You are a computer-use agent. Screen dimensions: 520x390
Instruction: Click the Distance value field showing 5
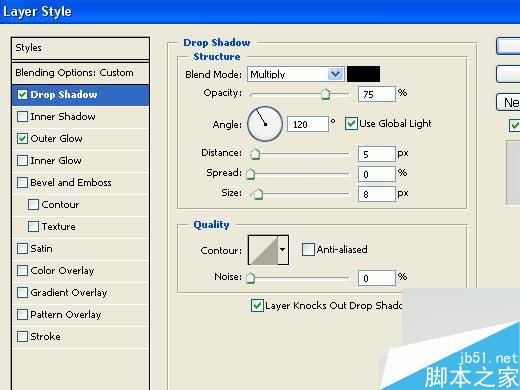377,154
